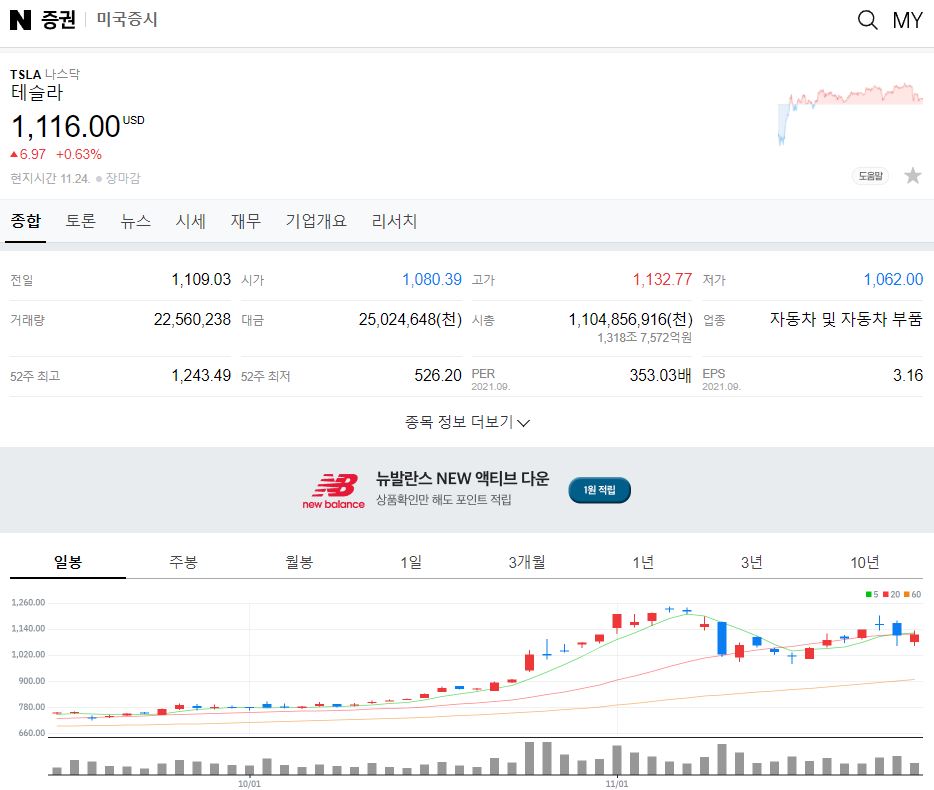Select the 1년 chart tab
Screen dimensions: 934x790
point(643,562)
